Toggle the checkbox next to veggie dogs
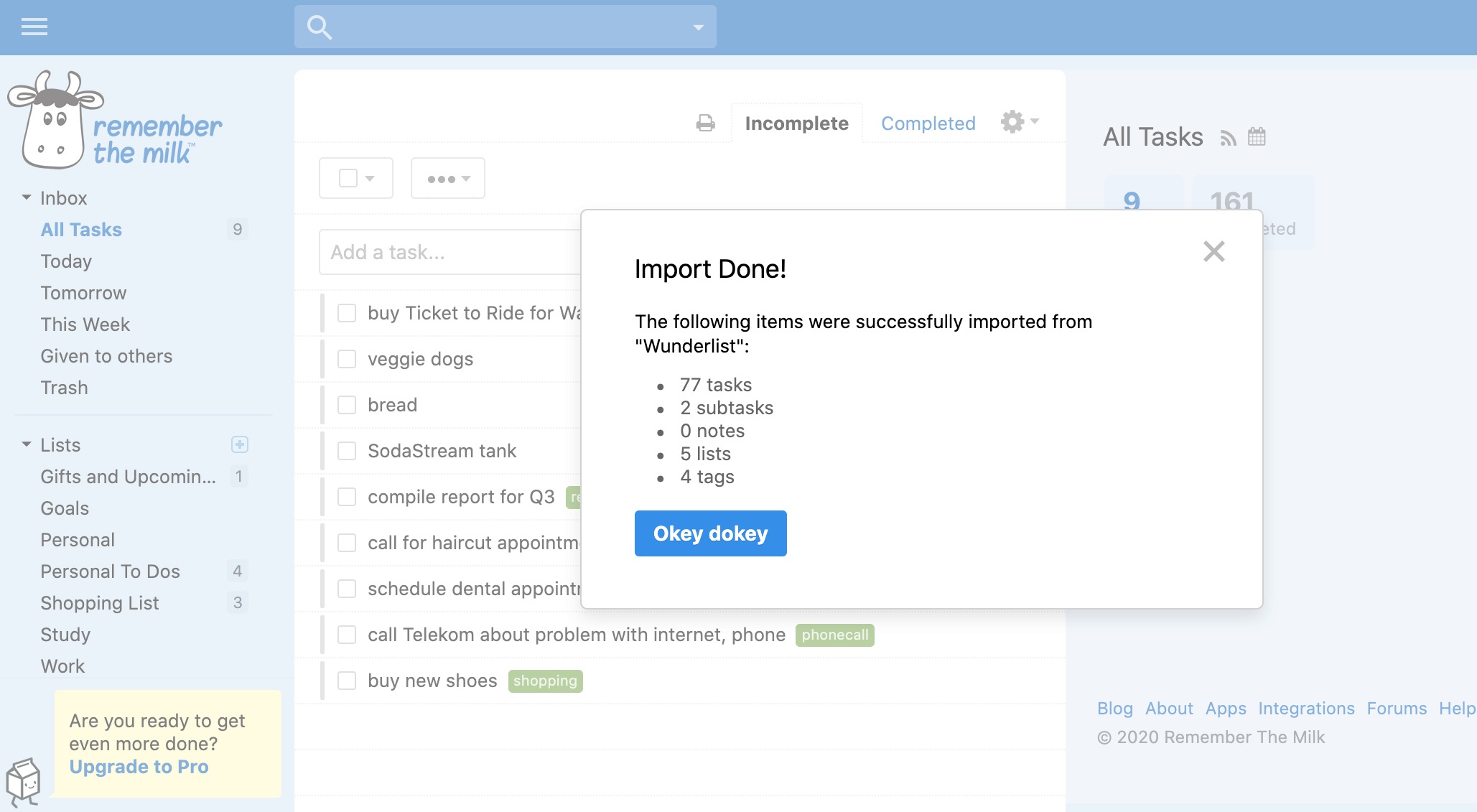Image resolution: width=1477 pixels, height=812 pixels. [x=347, y=358]
